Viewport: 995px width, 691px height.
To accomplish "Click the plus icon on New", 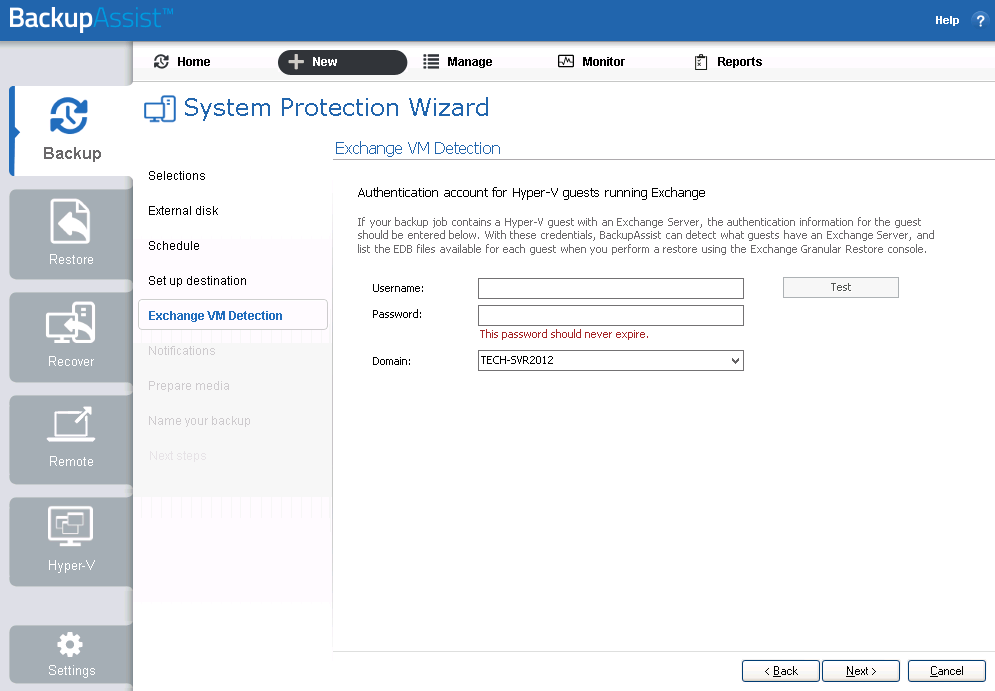I will [296, 62].
